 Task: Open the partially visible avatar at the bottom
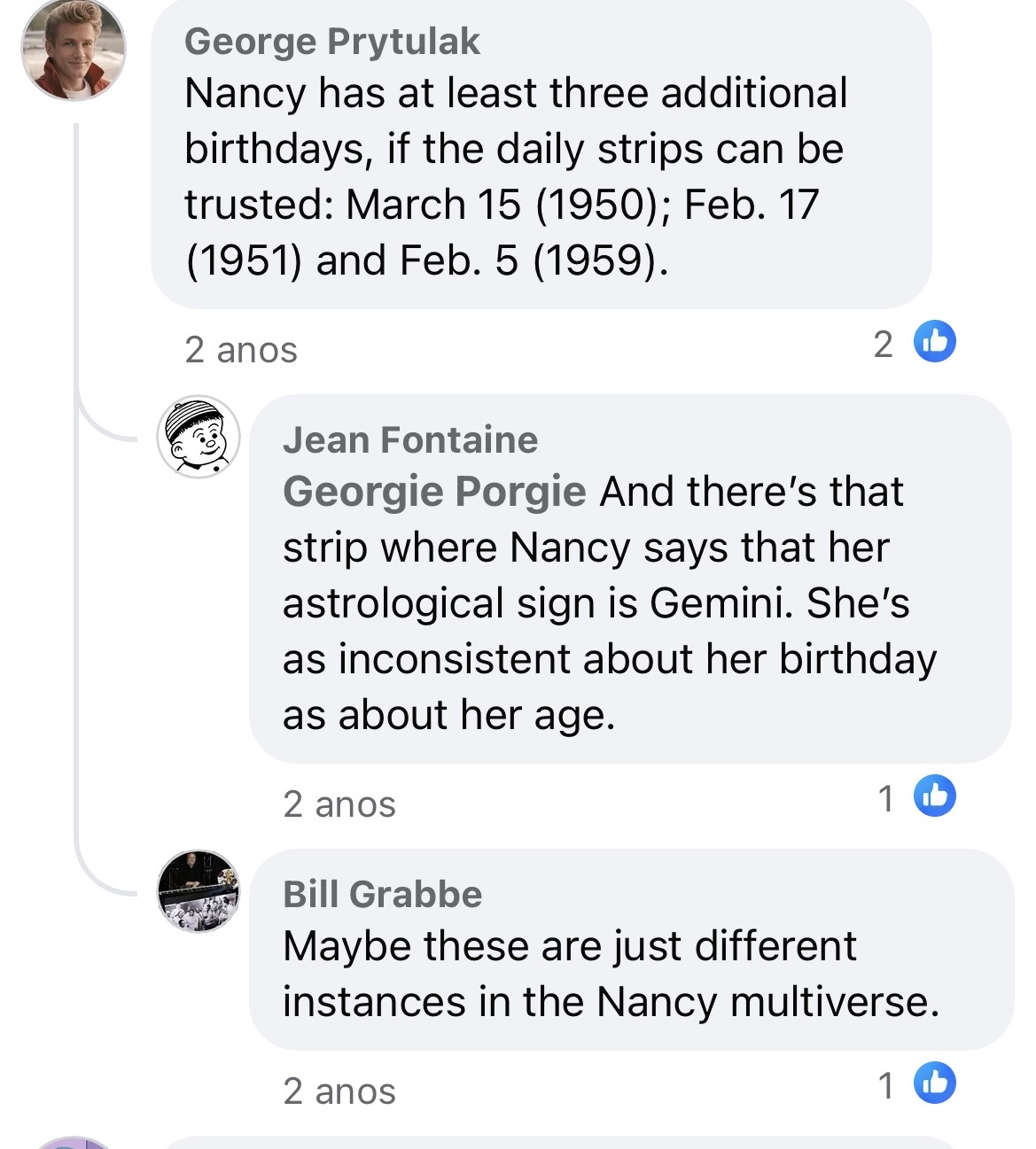(74, 1143)
